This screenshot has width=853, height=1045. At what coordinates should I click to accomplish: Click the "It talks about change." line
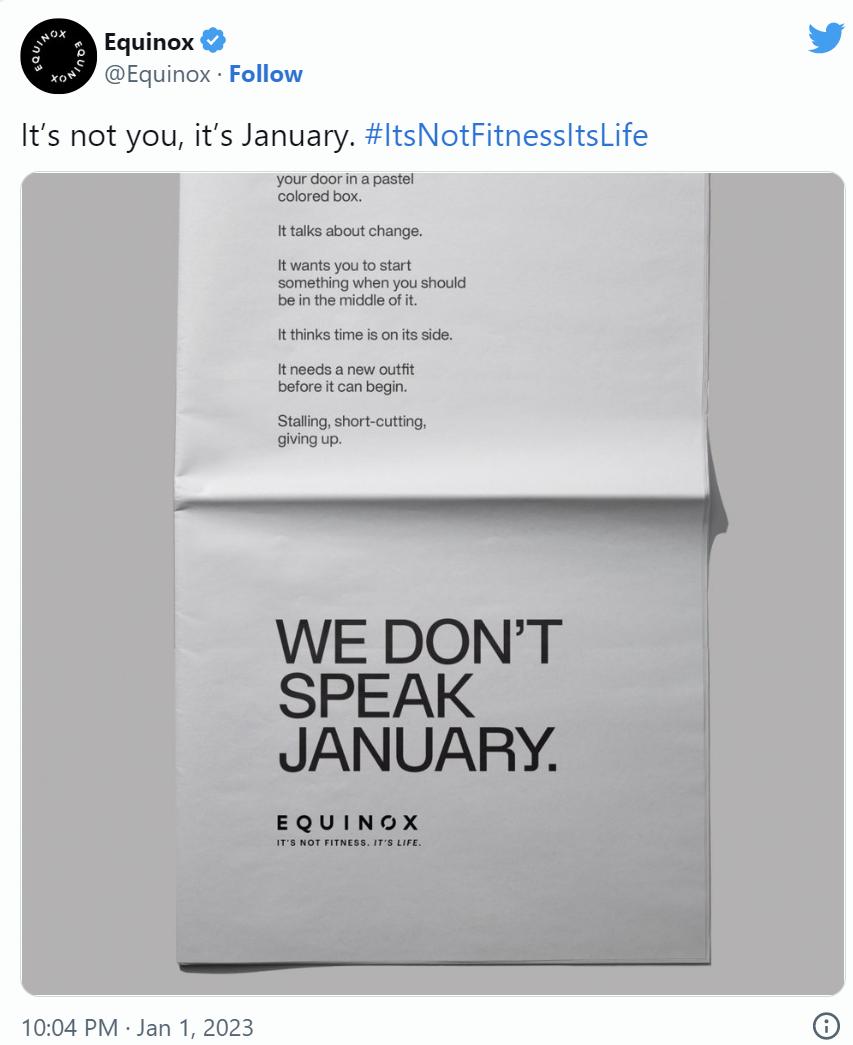point(350,231)
